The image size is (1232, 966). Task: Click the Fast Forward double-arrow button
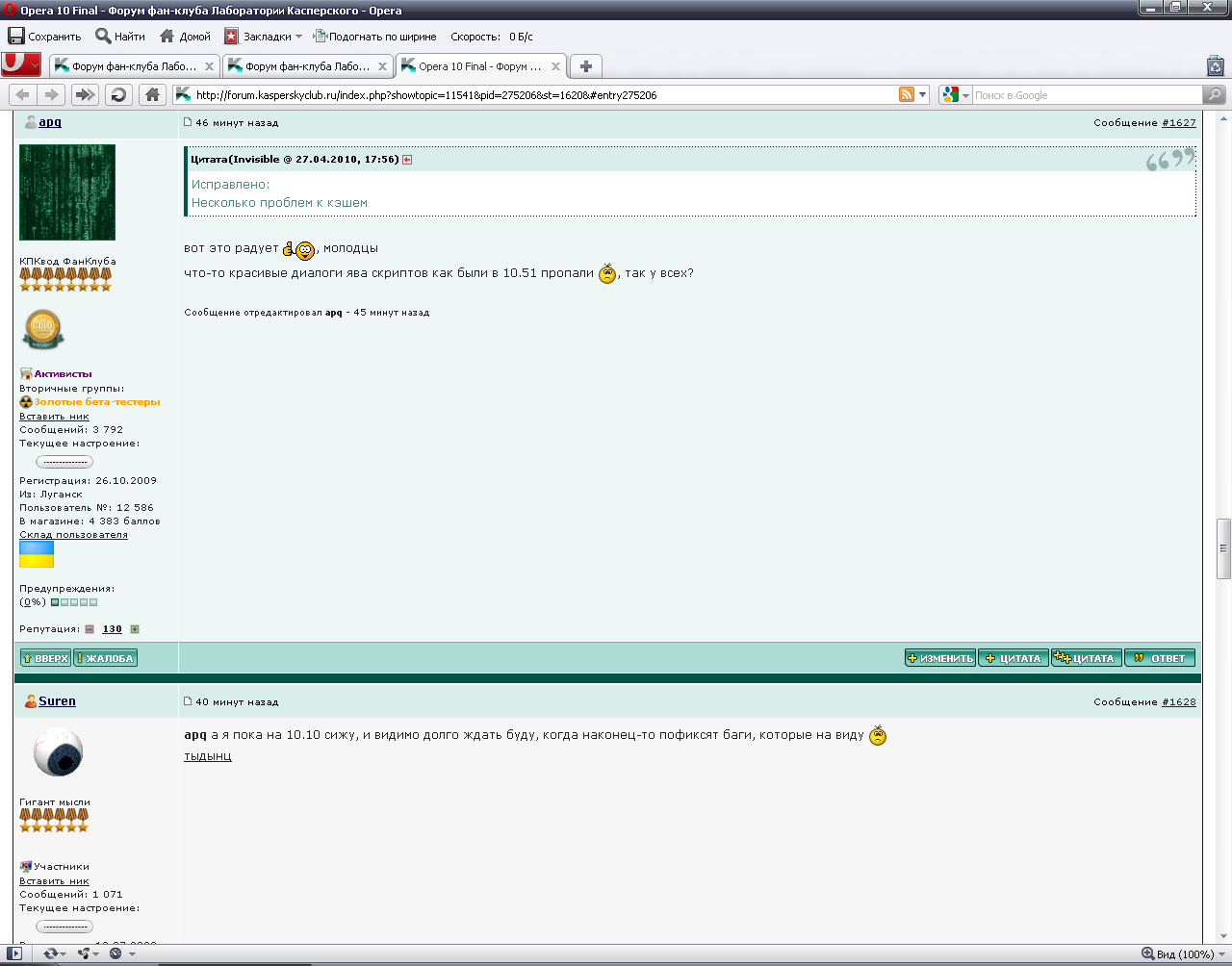85,94
